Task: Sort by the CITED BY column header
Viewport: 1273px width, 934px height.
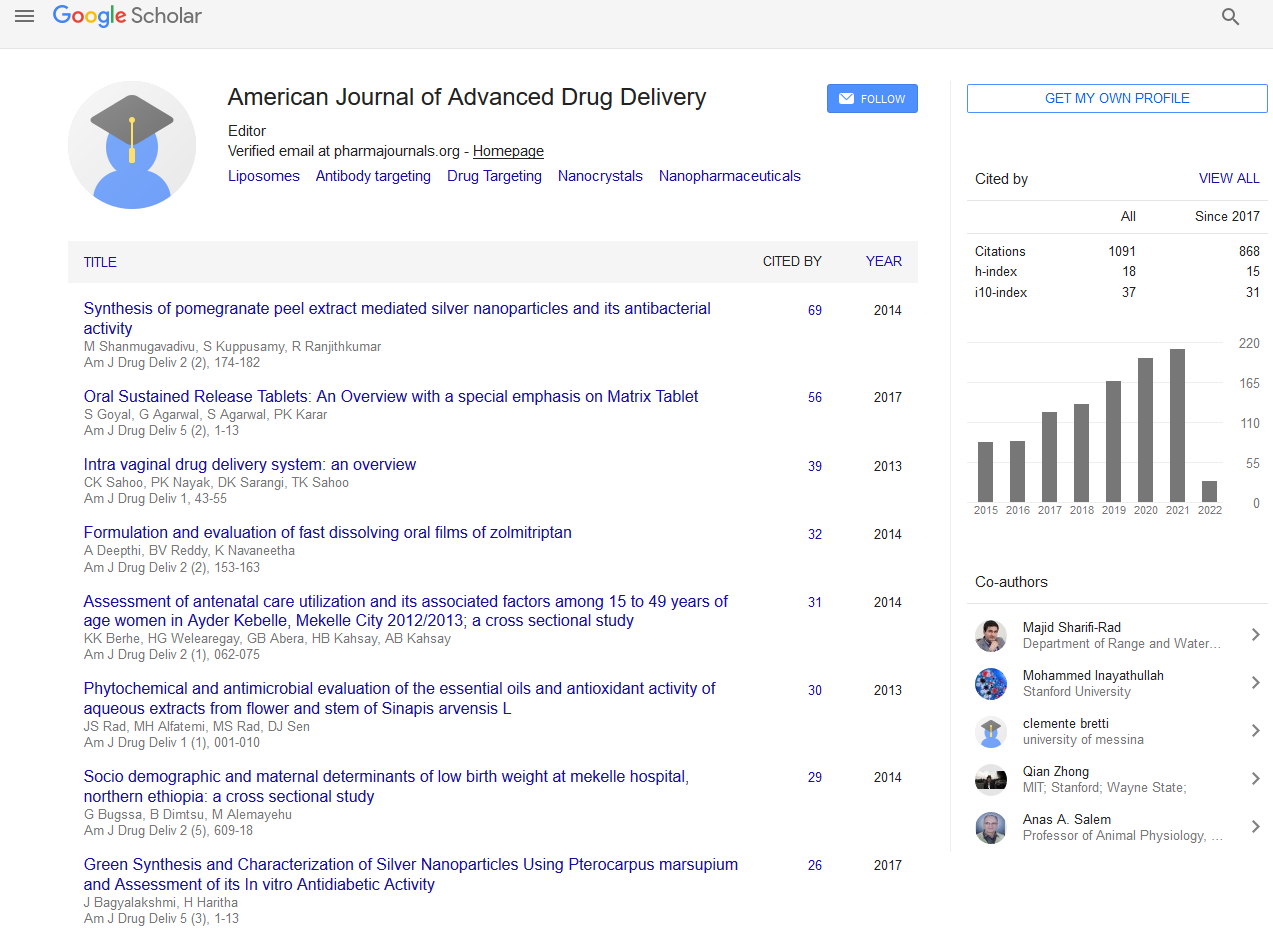Action: click(x=792, y=261)
